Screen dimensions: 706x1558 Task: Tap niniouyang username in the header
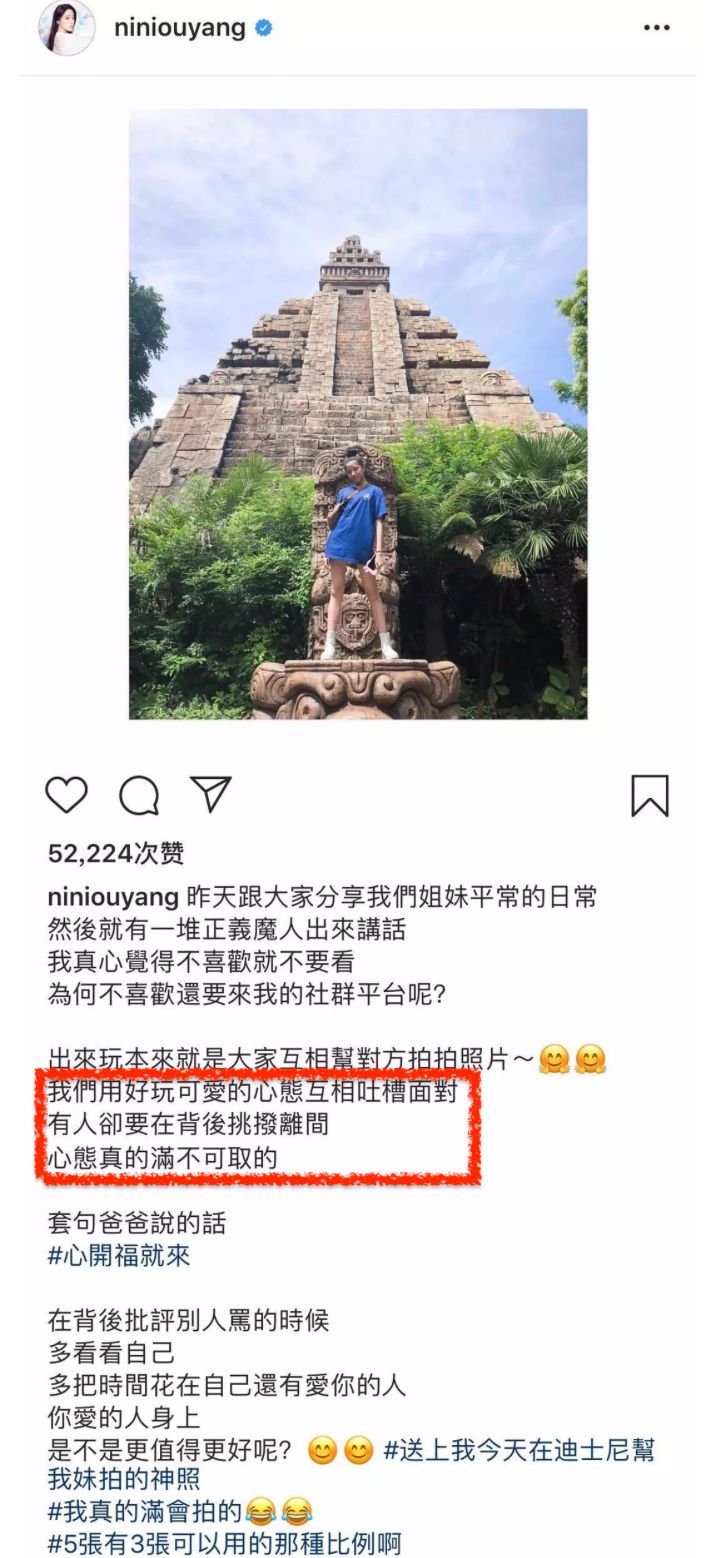coord(179,27)
